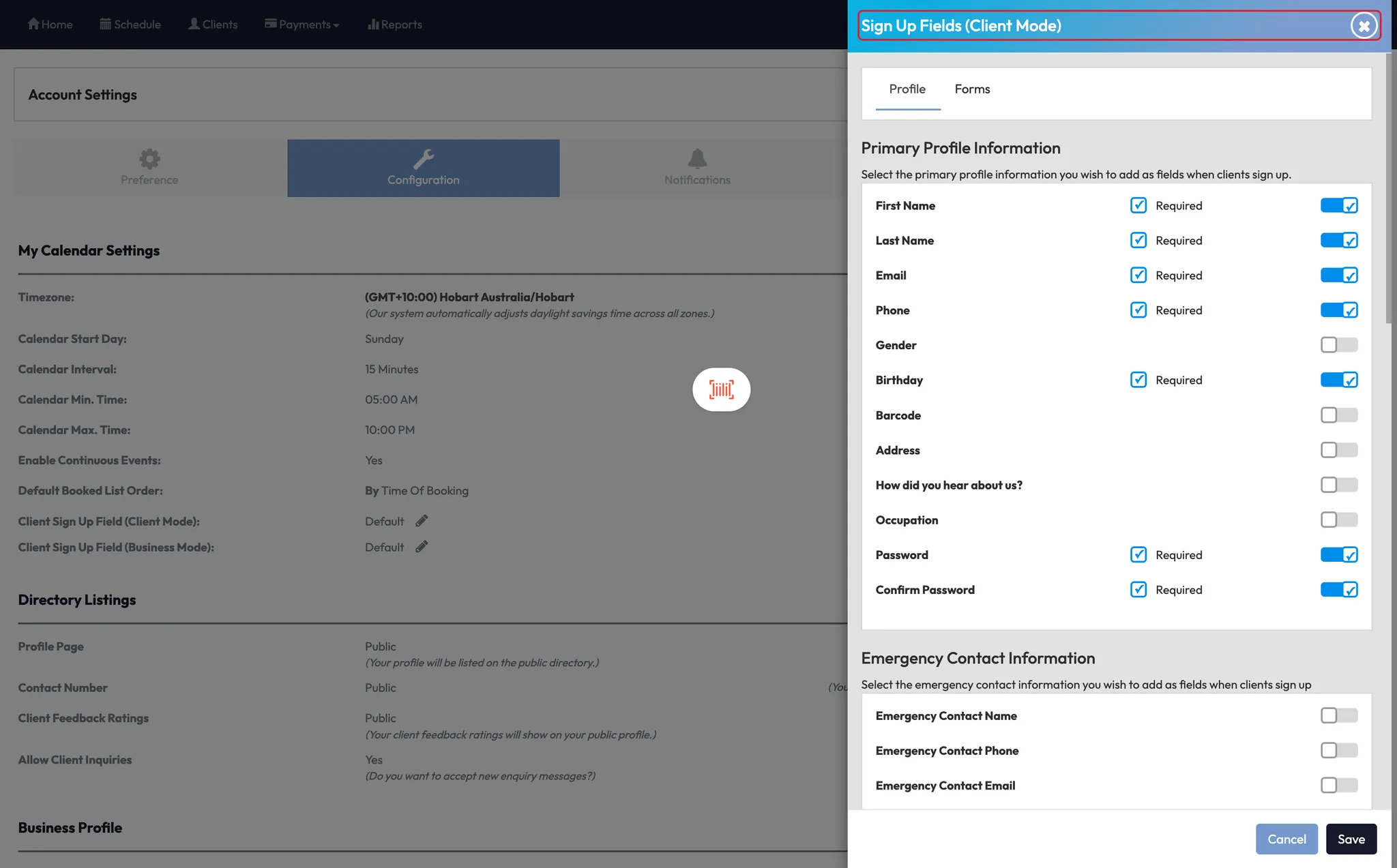Open the Schedule calendar icon
The width and height of the screenshot is (1397, 868).
(x=105, y=24)
